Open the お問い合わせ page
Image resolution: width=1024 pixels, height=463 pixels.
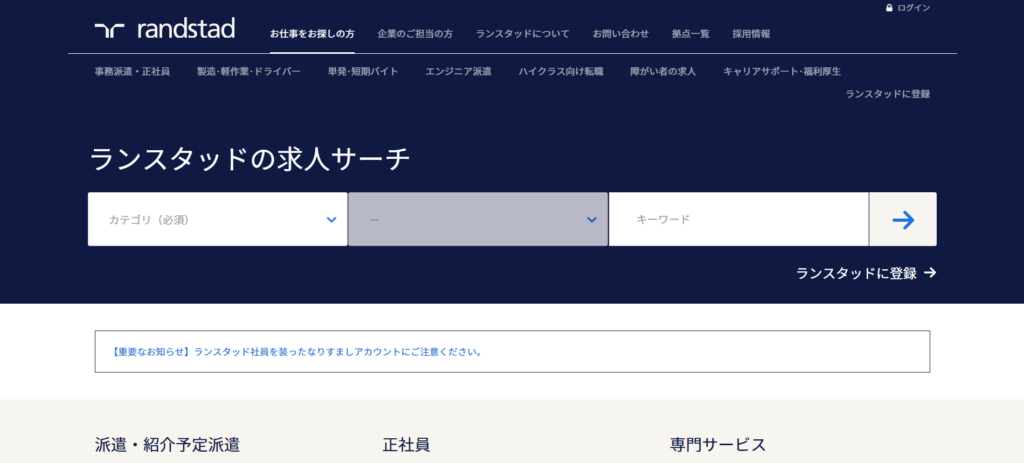tap(621, 34)
